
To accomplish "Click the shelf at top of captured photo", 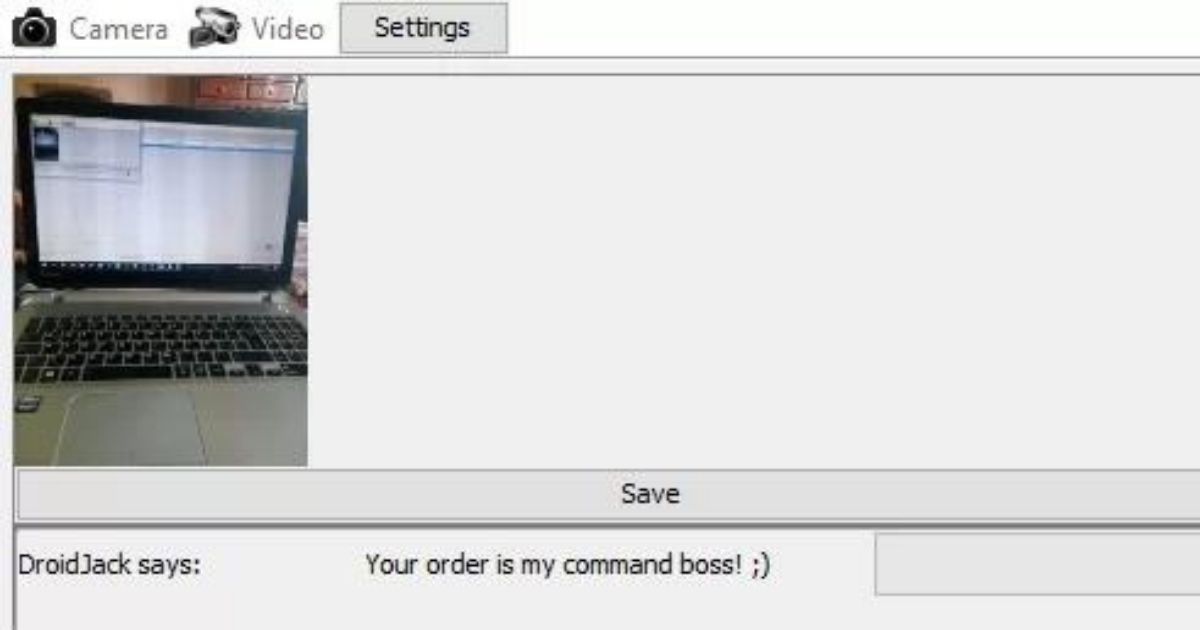I will coord(250,90).
